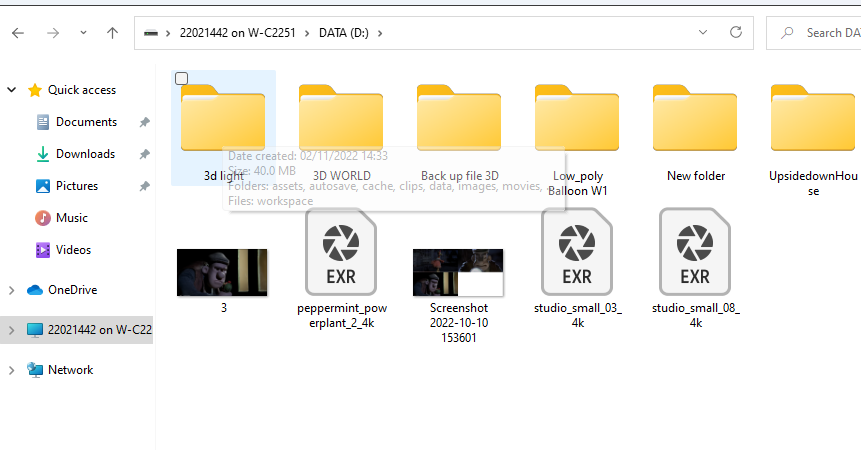
Task: Unpin Pictures using its pin icon
Action: point(144,186)
